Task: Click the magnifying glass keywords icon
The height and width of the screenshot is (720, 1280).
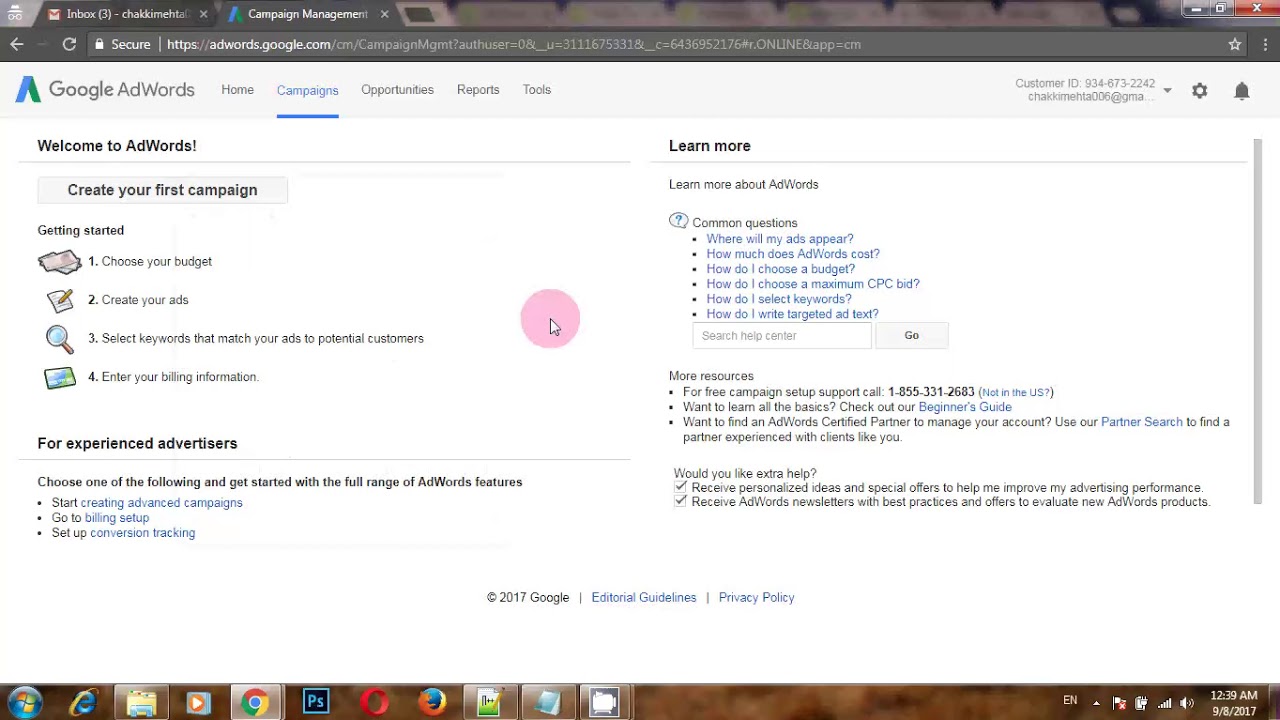Action: coord(60,339)
